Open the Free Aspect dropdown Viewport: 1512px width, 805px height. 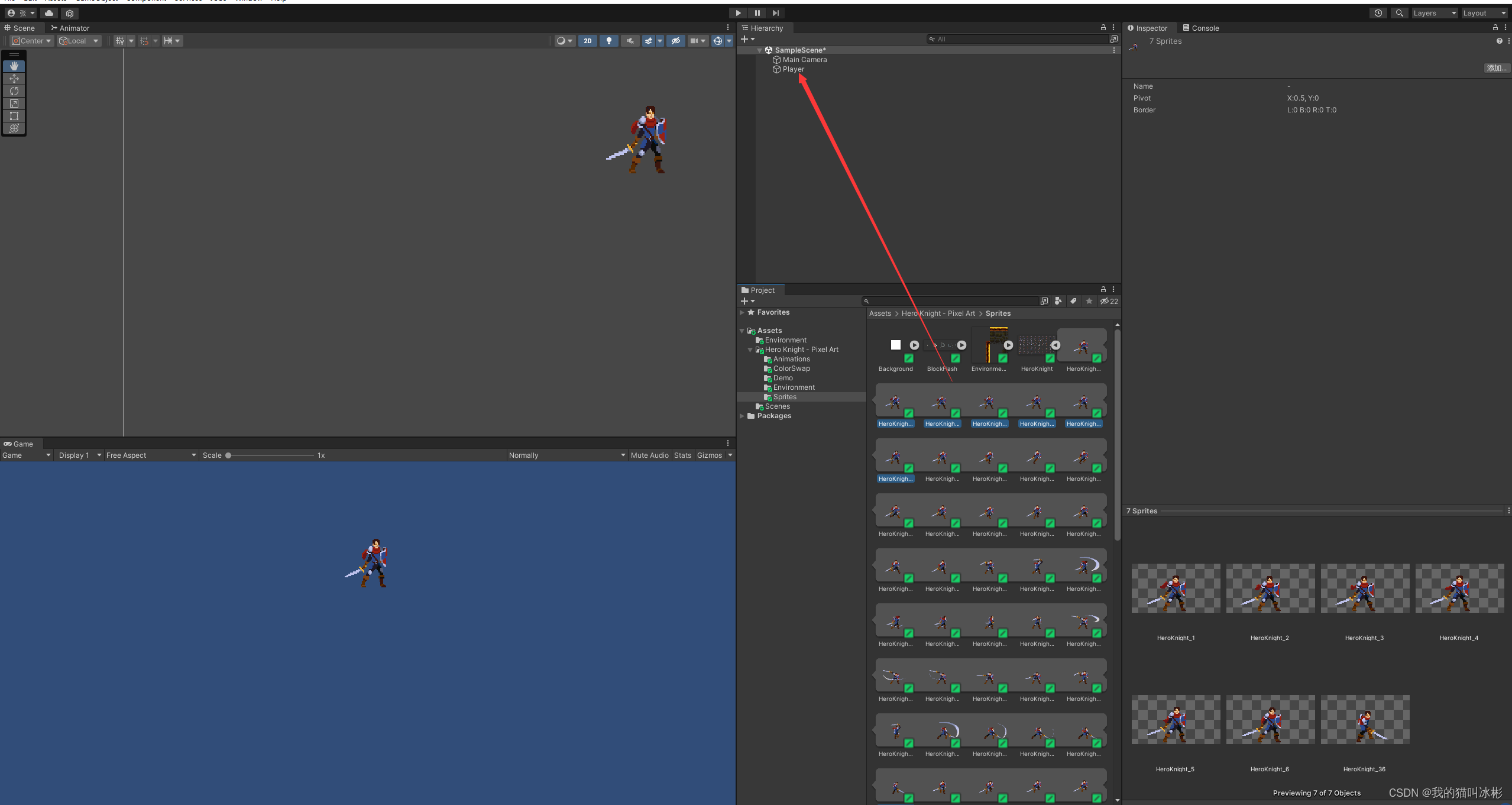(150, 455)
